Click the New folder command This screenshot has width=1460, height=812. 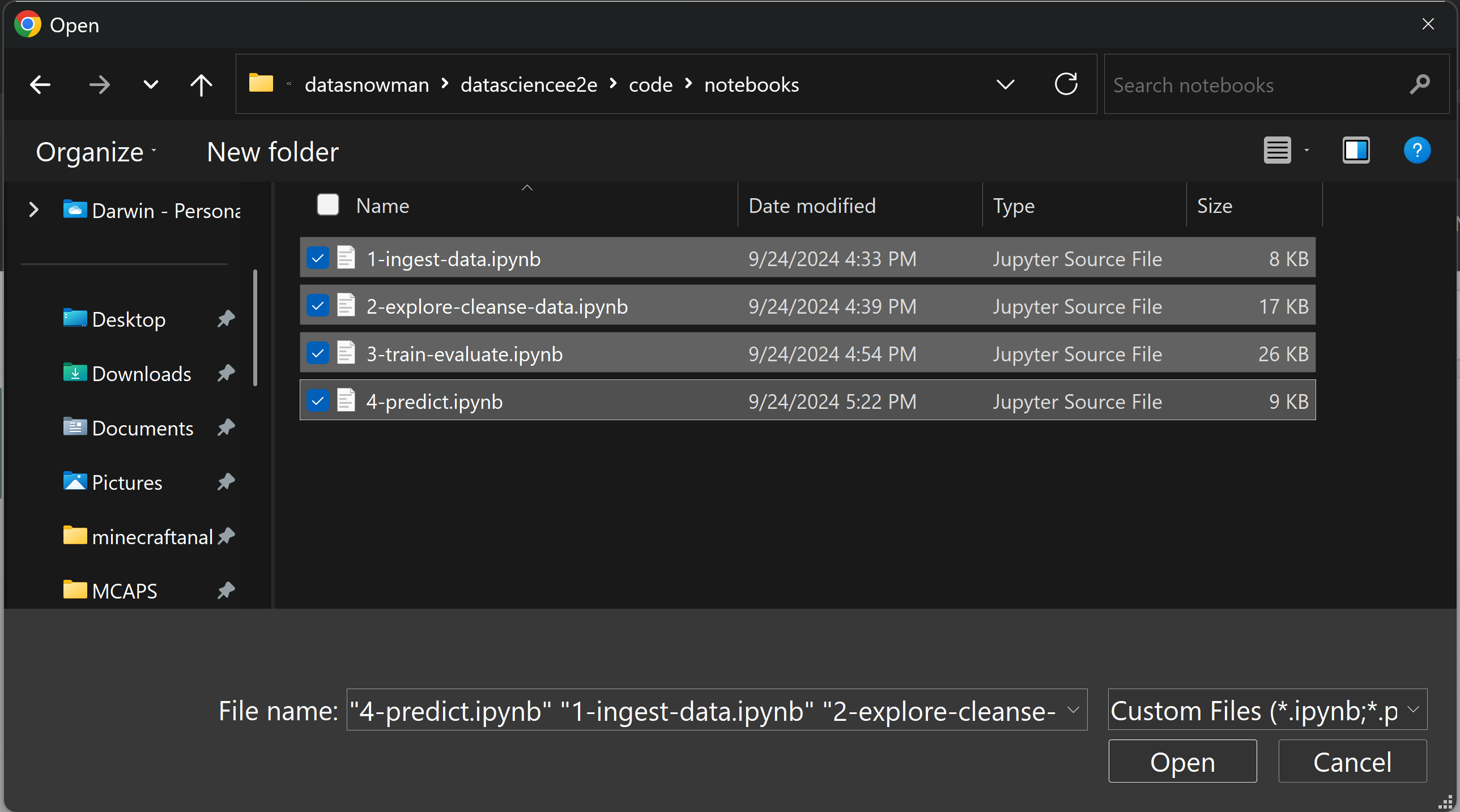(273, 152)
